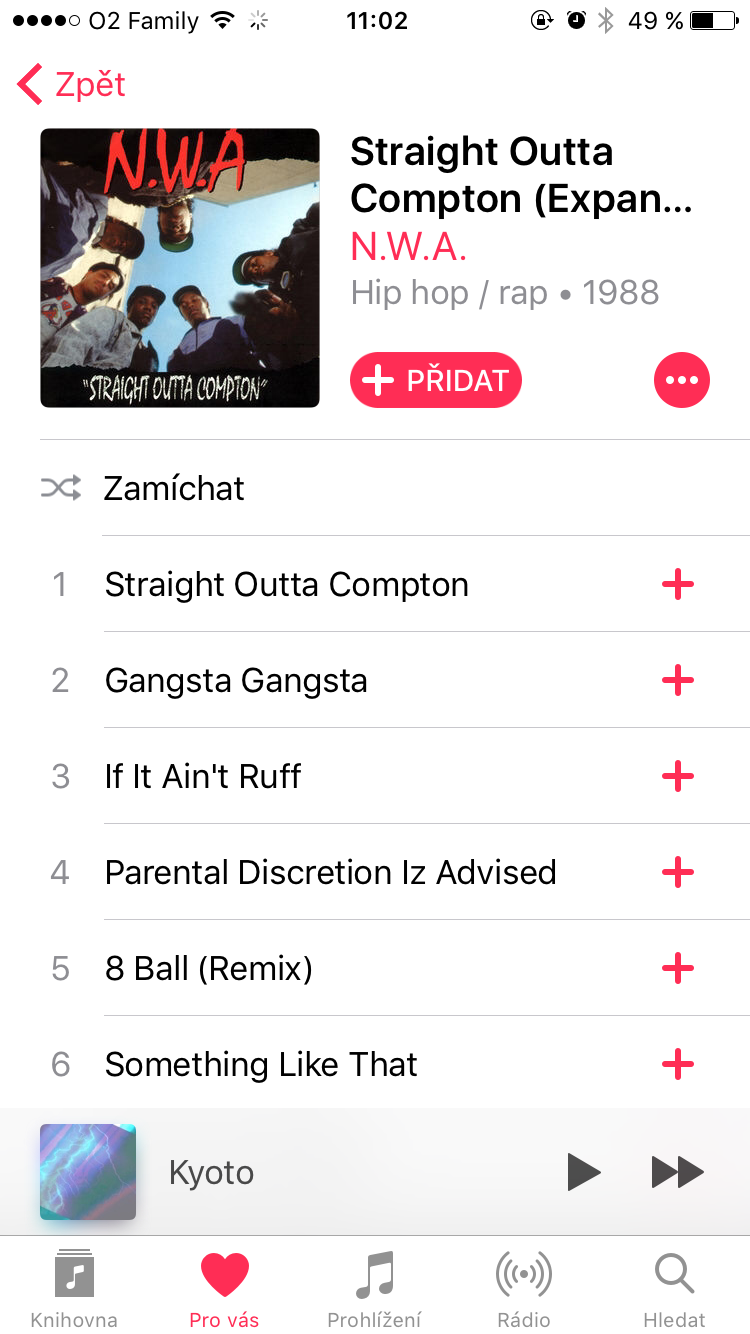Play the Kyoto track in mini player
The image size is (750, 1334).
point(584,1172)
